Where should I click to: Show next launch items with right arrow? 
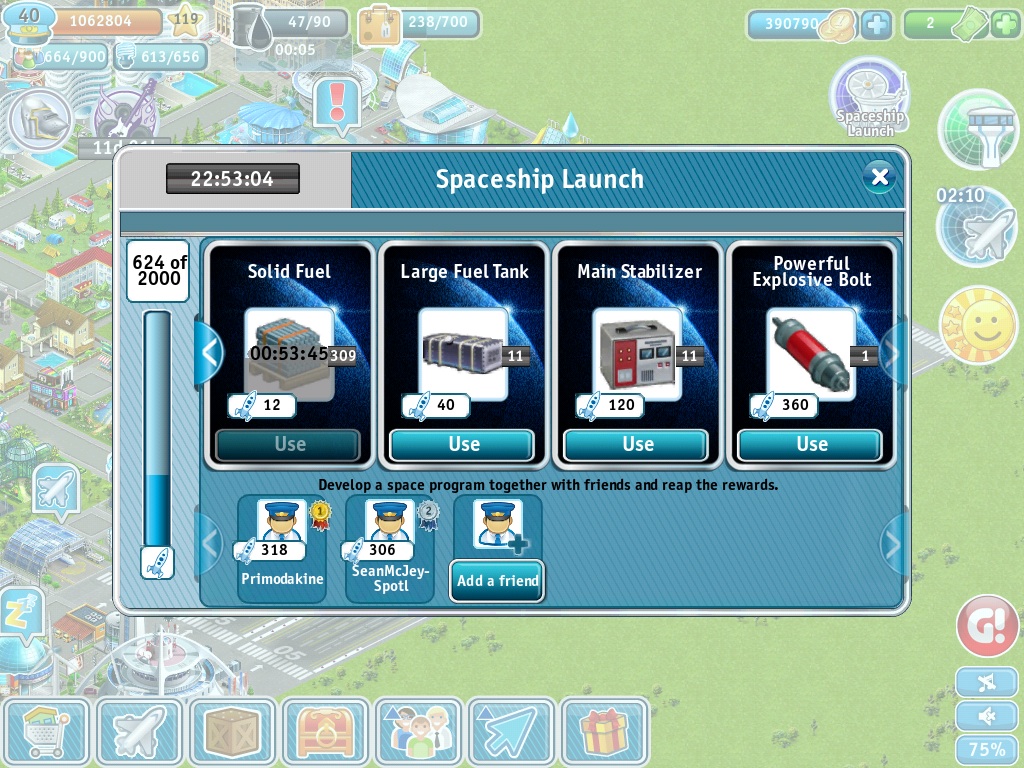[893, 353]
